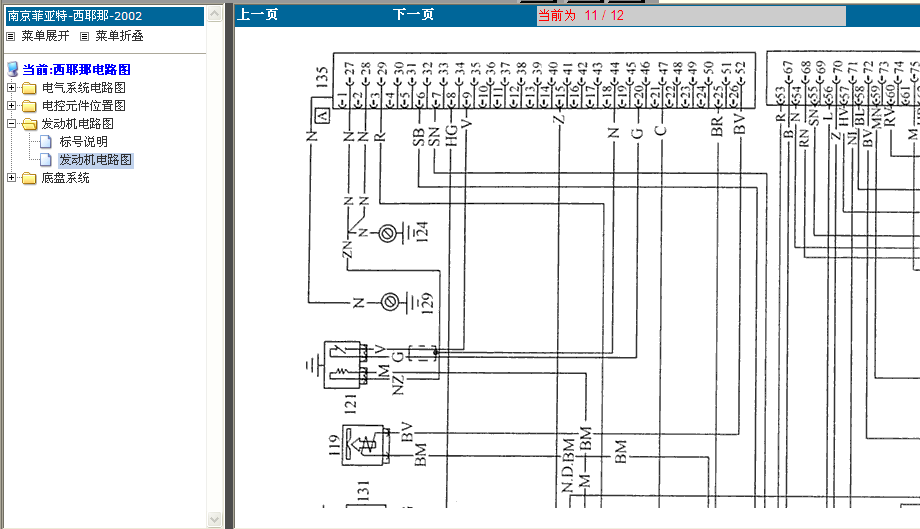This screenshot has width=920, height=529.
Task: Click the highlighted 发动机电路图 document icon
Action: coord(46,160)
